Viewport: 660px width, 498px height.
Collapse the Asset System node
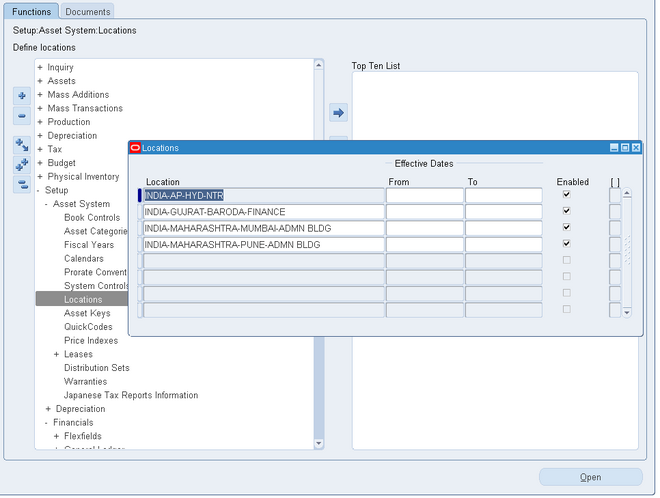tap(46, 204)
